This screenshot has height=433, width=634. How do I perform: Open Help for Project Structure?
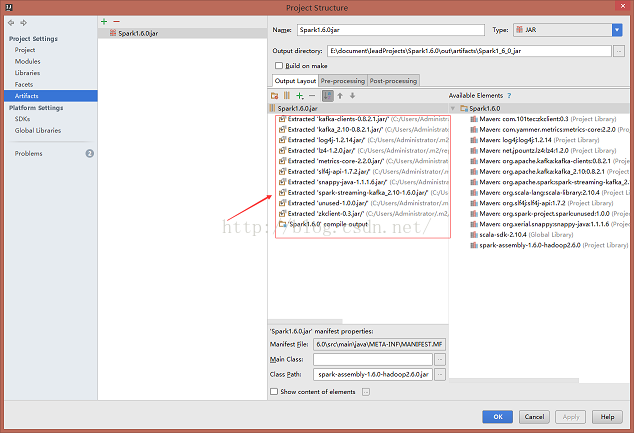click(x=607, y=417)
